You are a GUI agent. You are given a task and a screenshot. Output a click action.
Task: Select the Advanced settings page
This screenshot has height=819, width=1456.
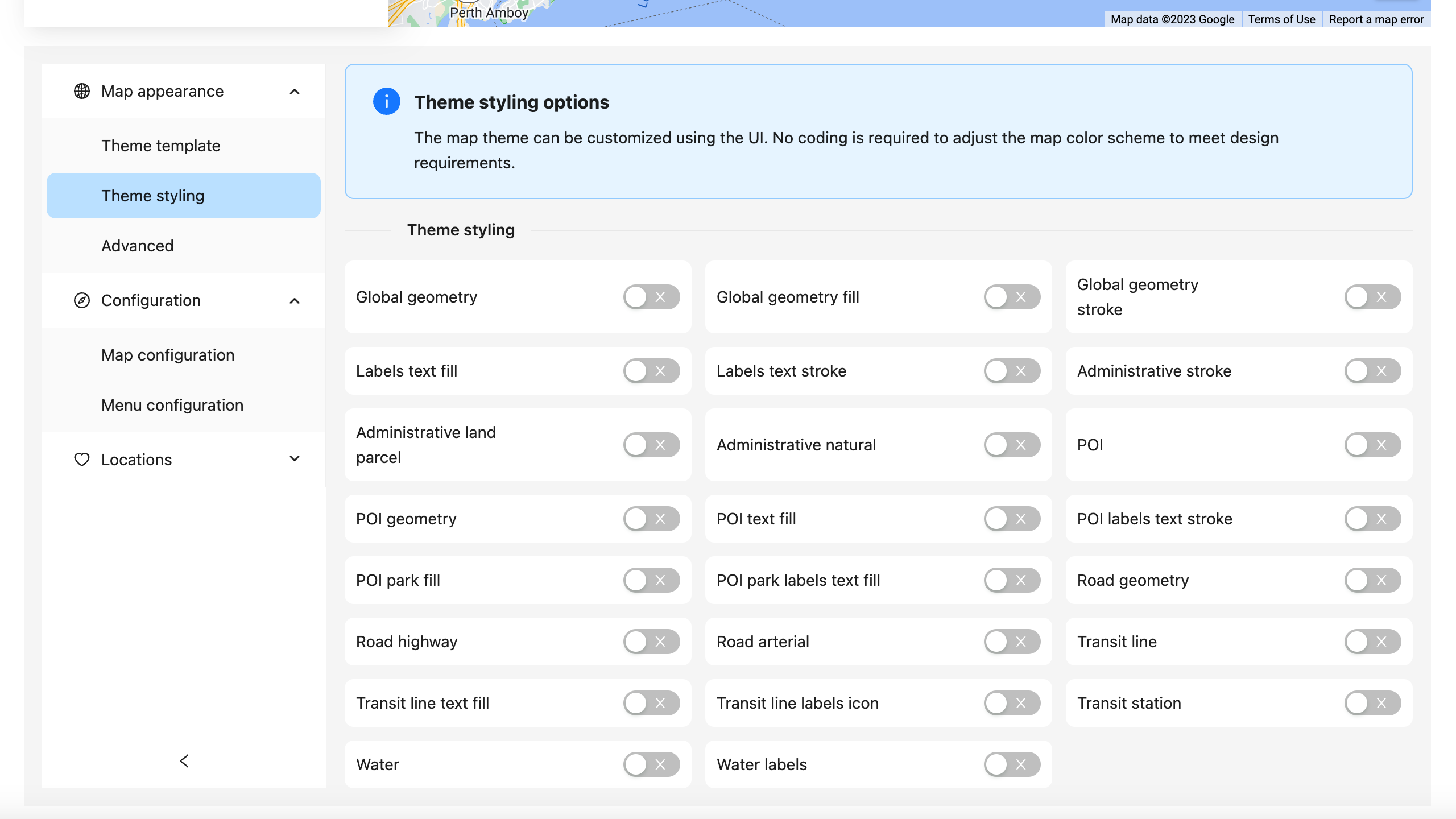pyautogui.click(x=137, y=246)
